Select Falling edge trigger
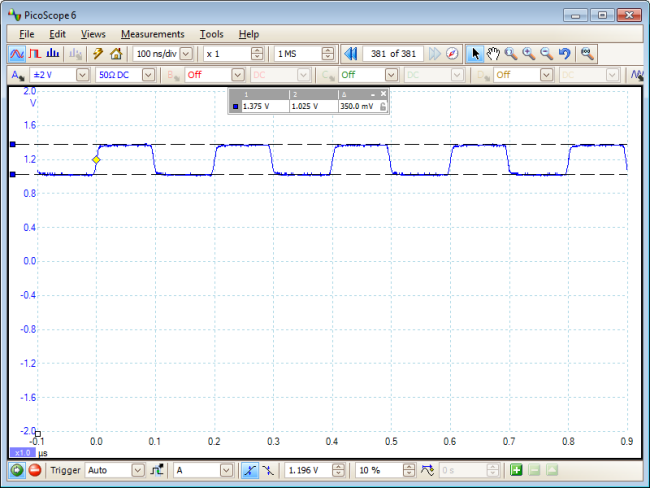The image size is (650, 488). tap(268, 470)
